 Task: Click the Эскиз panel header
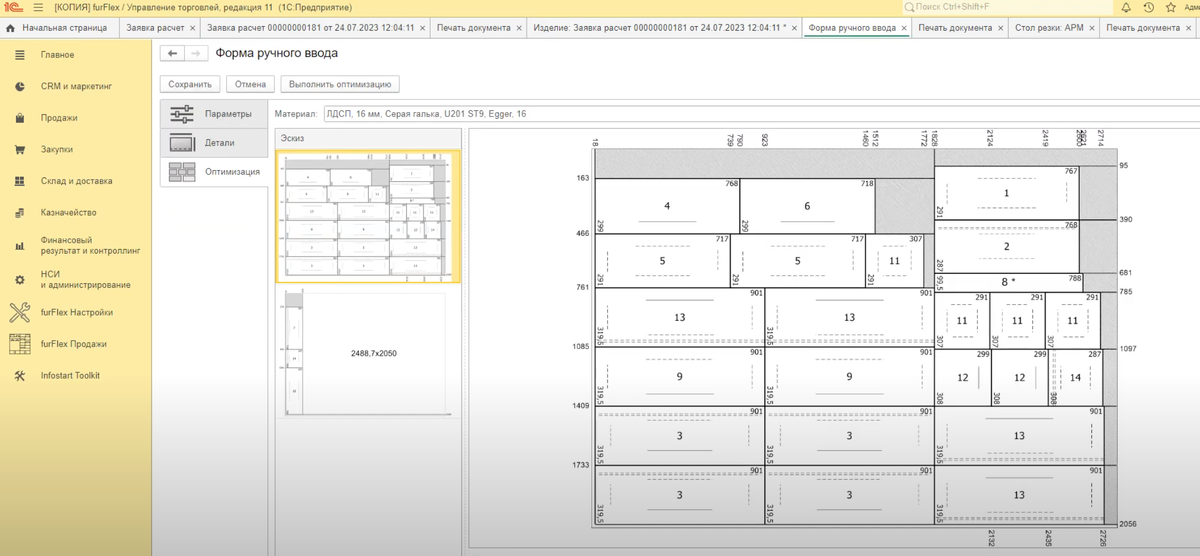point(368,138)
